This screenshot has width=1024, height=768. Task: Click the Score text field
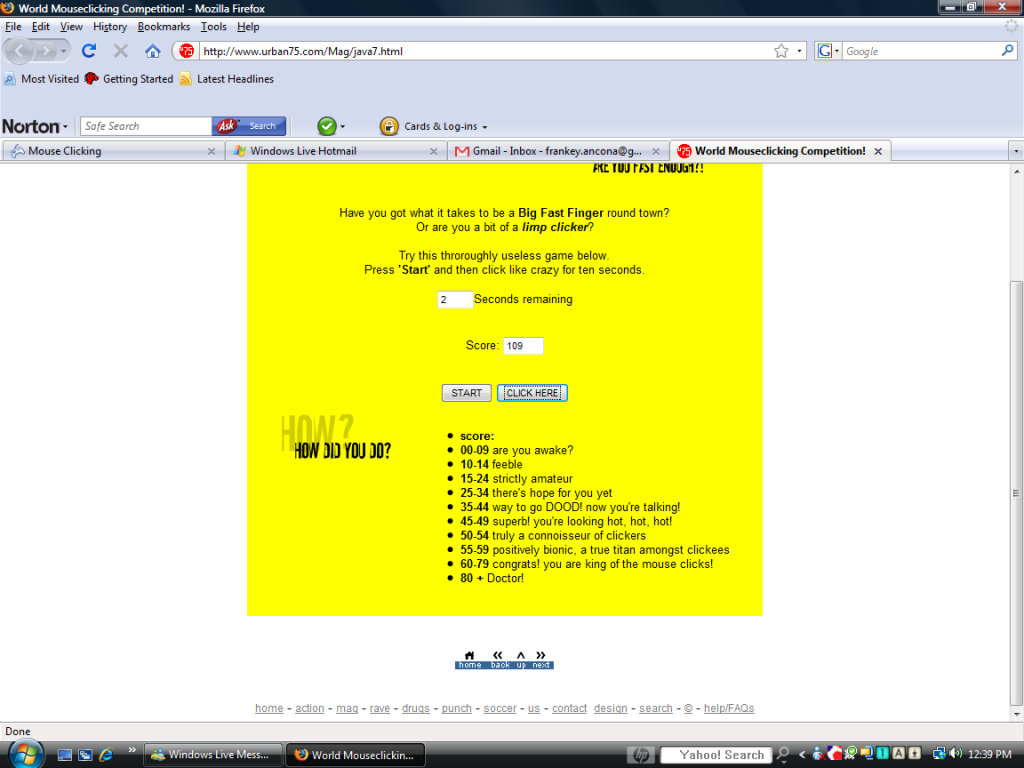click(523, 346)
